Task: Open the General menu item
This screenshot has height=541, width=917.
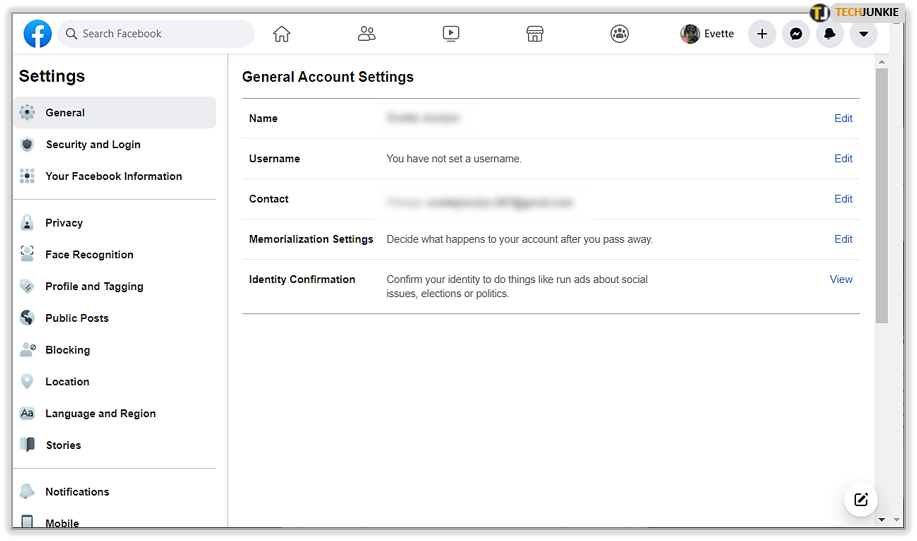Action: [115, 112]
